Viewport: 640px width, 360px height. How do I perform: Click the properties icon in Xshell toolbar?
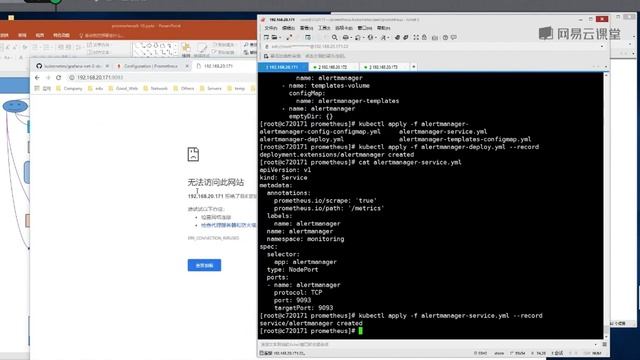coord(308,37)
